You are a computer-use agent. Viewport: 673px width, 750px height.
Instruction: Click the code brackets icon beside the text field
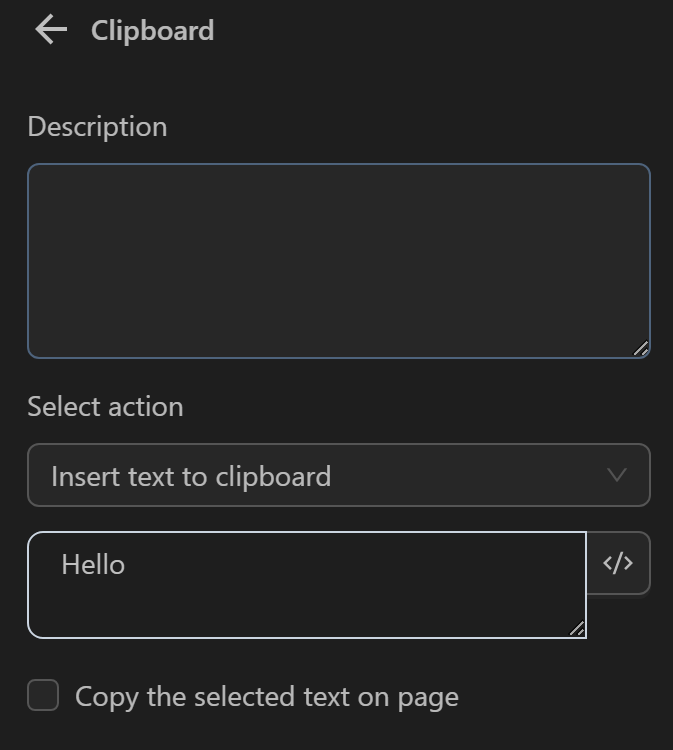point(618,563)
